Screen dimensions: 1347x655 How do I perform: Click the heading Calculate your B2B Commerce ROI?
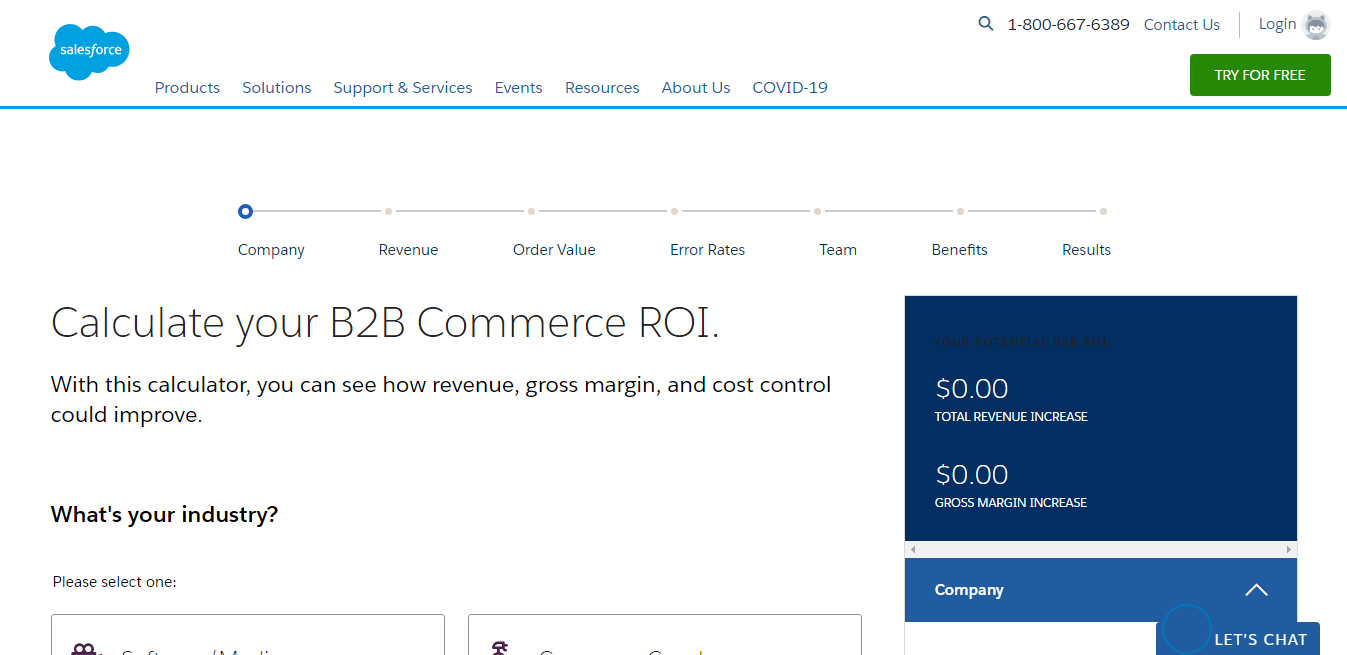click(385, 323)
